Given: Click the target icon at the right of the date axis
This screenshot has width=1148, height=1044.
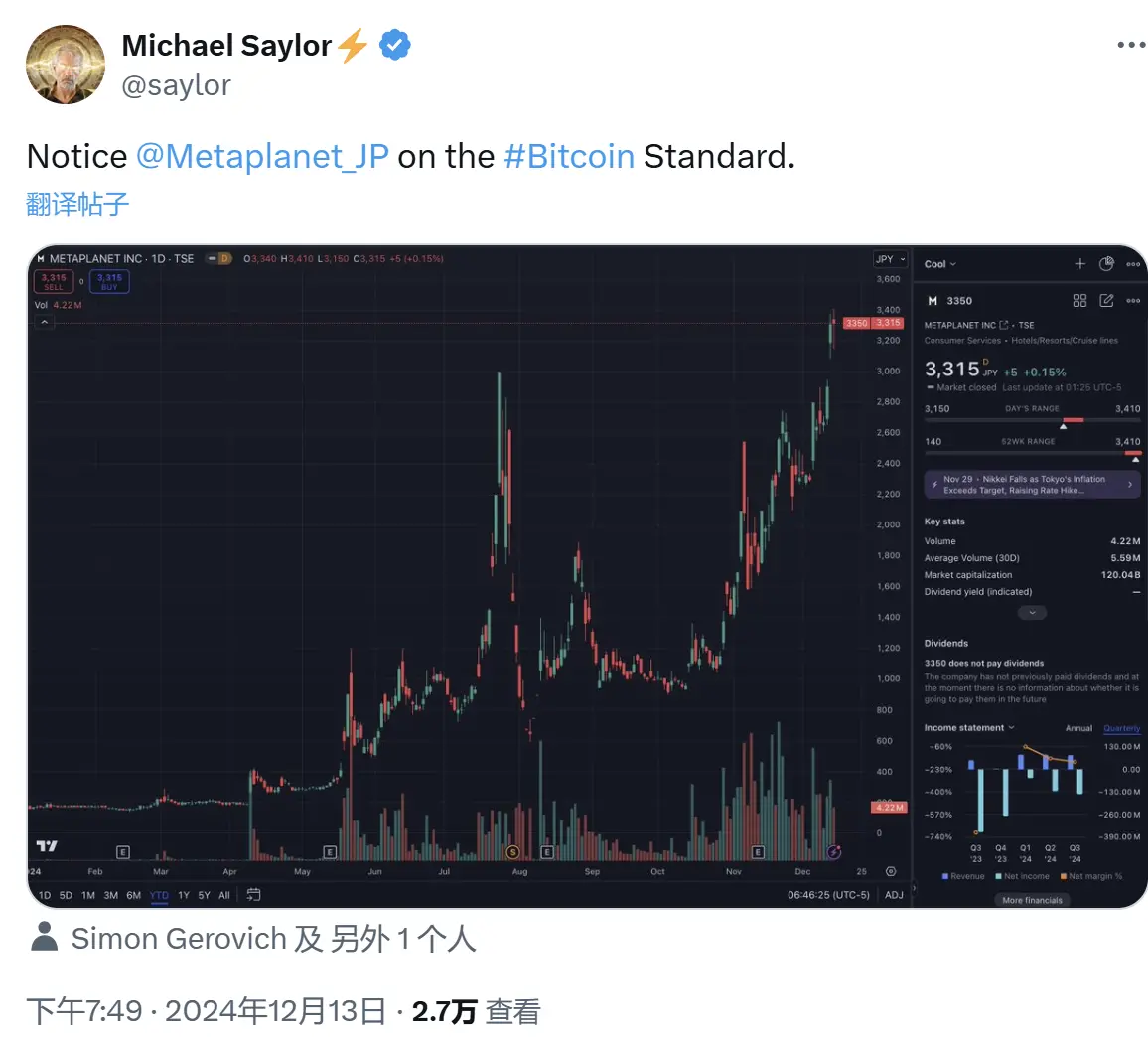Looking at the screenshot, I should pos(891,871).
